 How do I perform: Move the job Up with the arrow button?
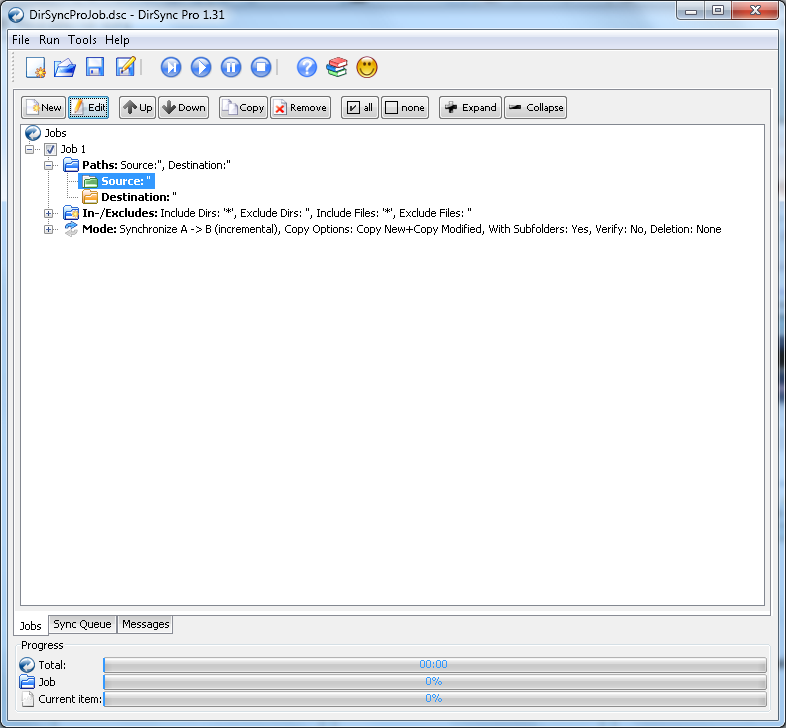tap(137, 107)
